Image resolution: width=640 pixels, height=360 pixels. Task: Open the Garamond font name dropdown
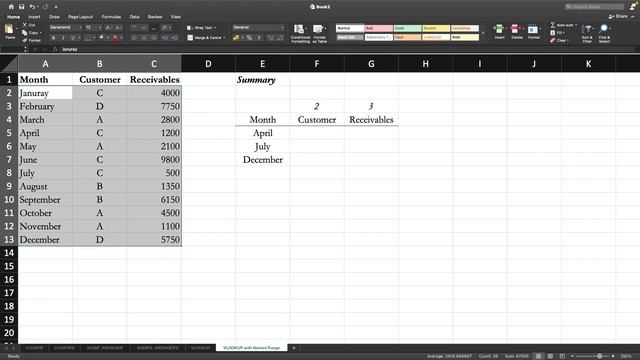[x=66, y=27]
